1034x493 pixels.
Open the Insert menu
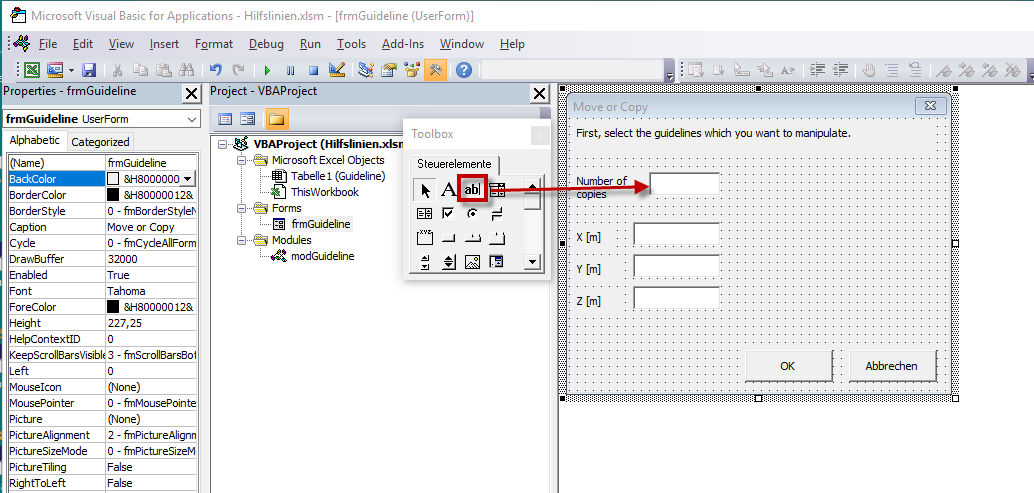point(164,44)
